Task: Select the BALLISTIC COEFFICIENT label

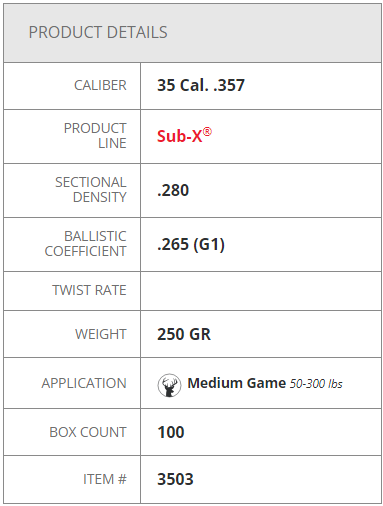Action: click(86, 244)
